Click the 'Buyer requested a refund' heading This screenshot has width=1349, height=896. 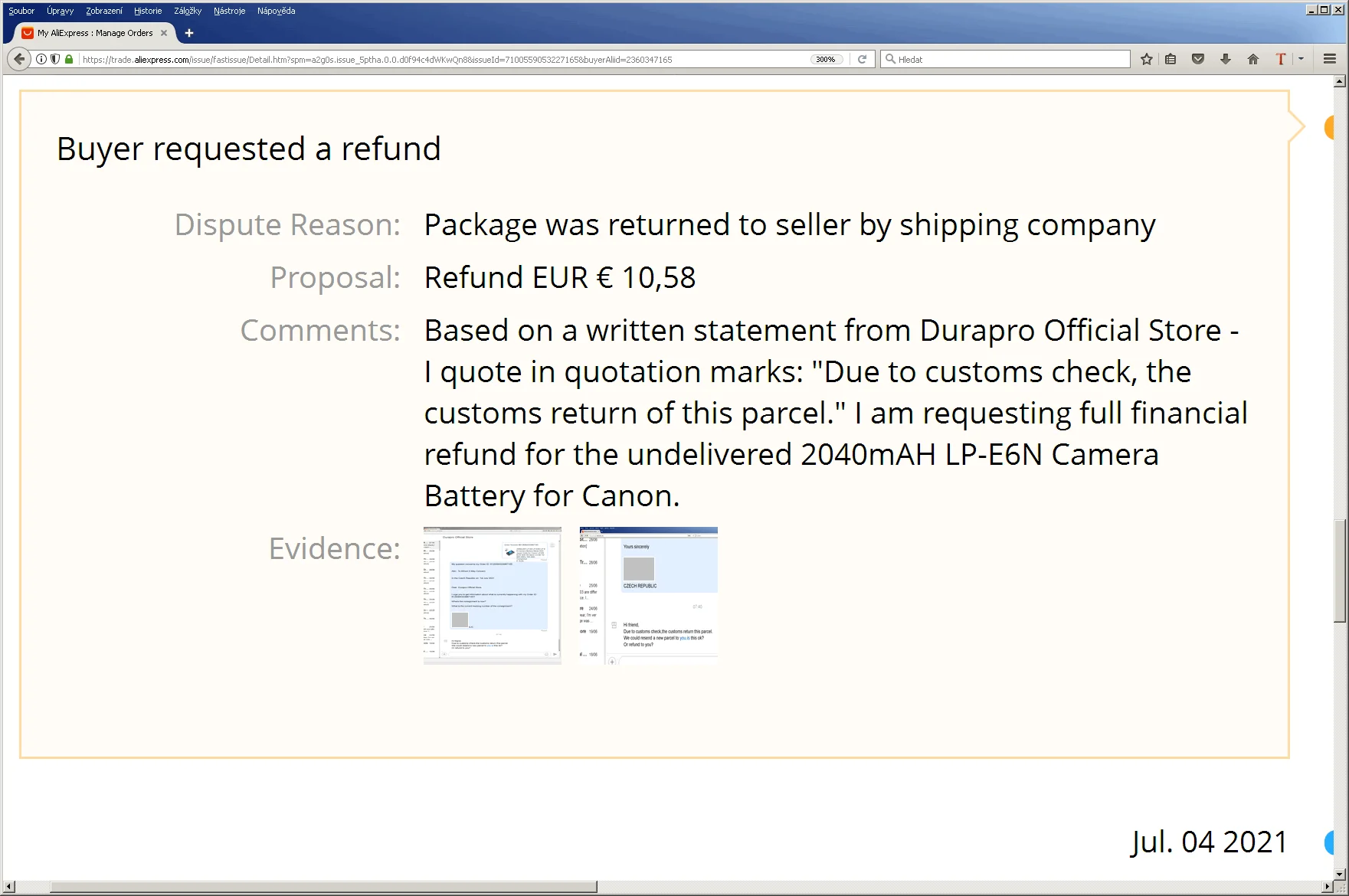(x=249, y=149)
